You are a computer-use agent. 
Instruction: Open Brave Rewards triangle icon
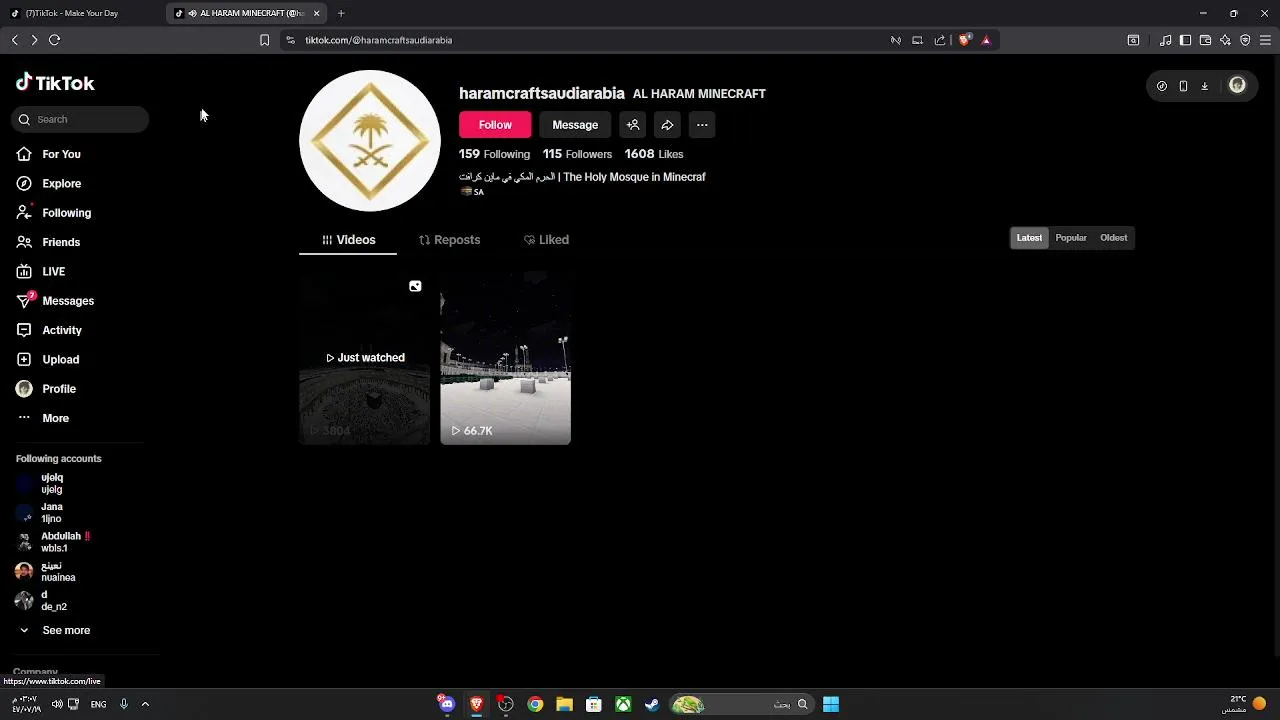click(x=986, y=40)
